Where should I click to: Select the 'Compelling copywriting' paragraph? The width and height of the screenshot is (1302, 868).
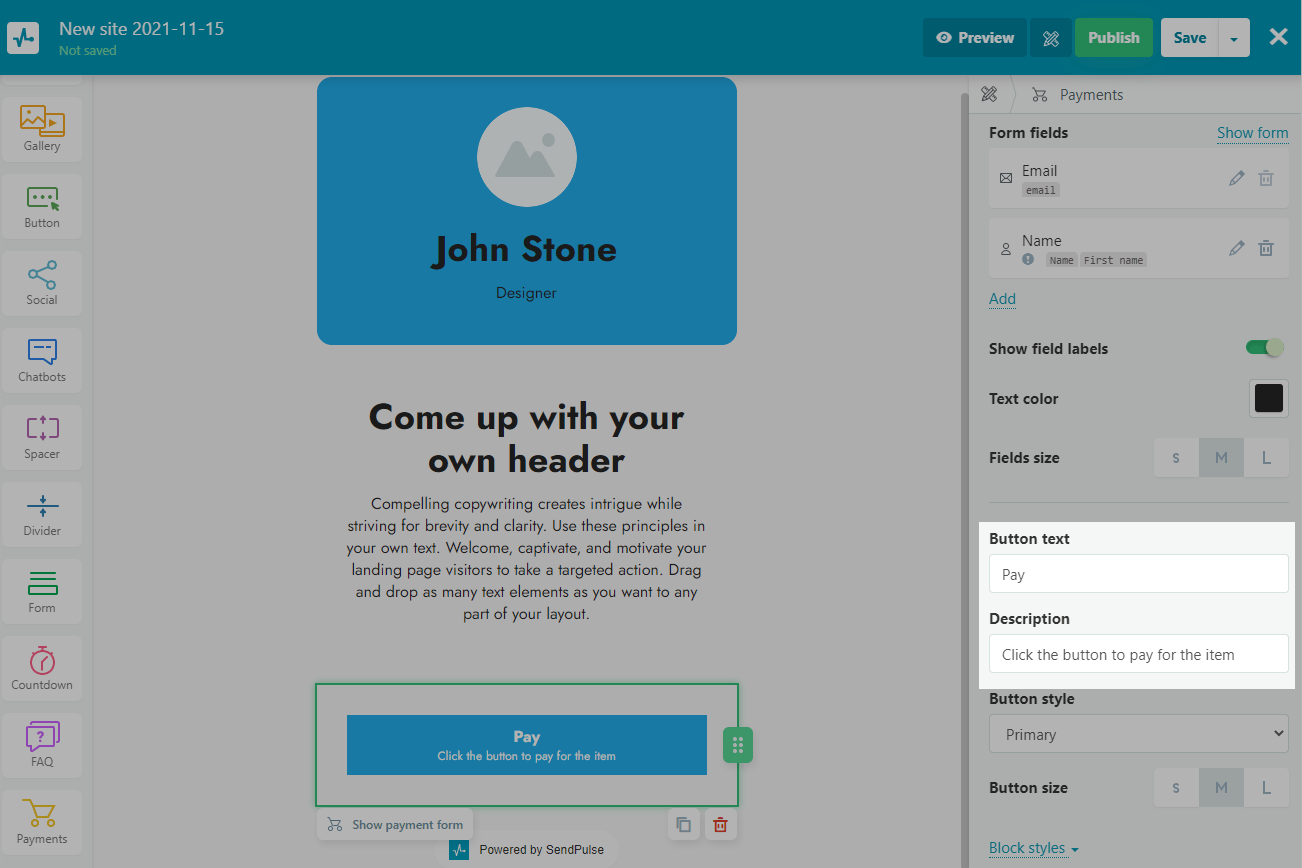pos(527,559)
